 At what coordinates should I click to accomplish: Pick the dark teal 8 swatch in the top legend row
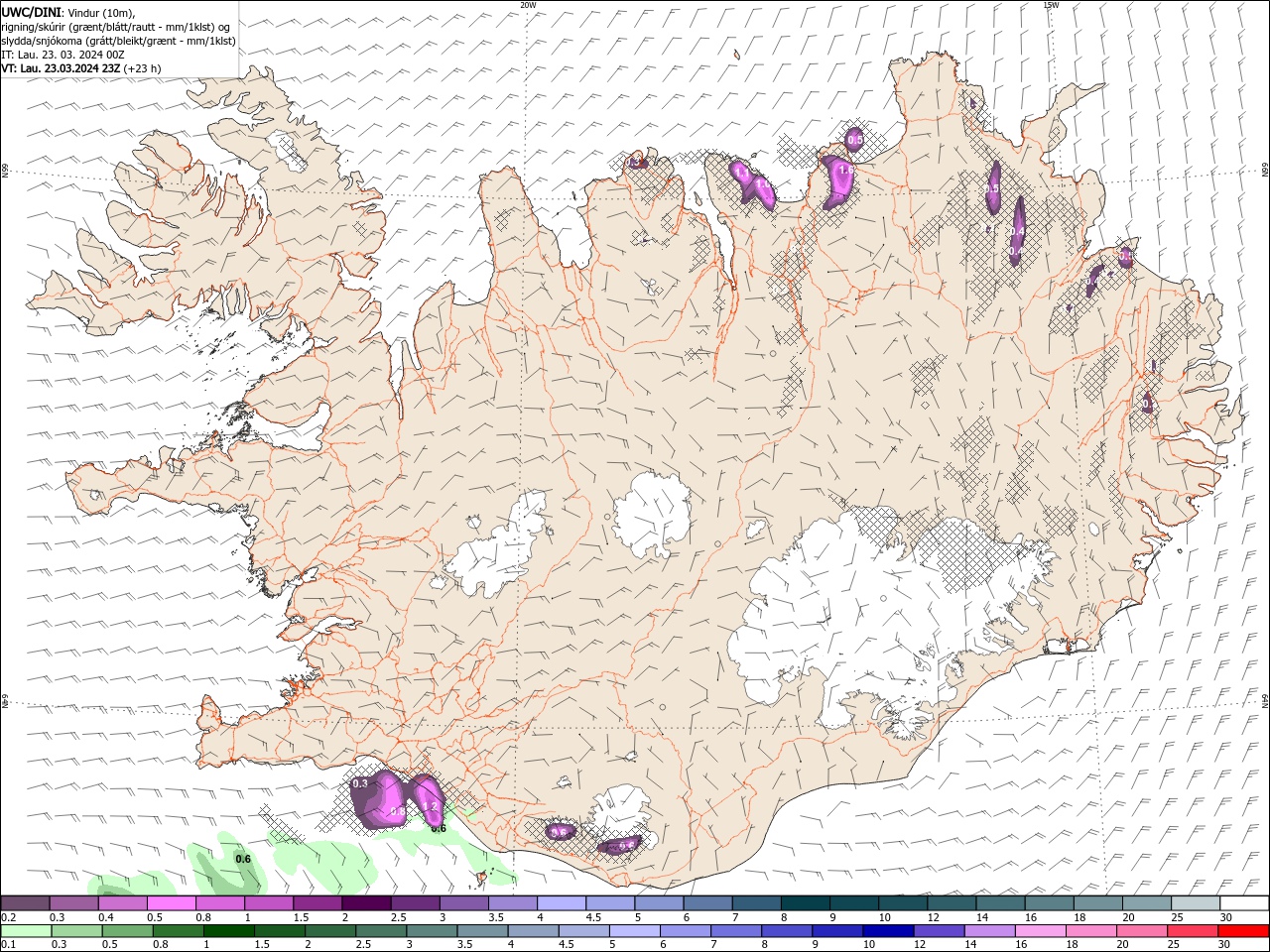(x=805, y=903)
